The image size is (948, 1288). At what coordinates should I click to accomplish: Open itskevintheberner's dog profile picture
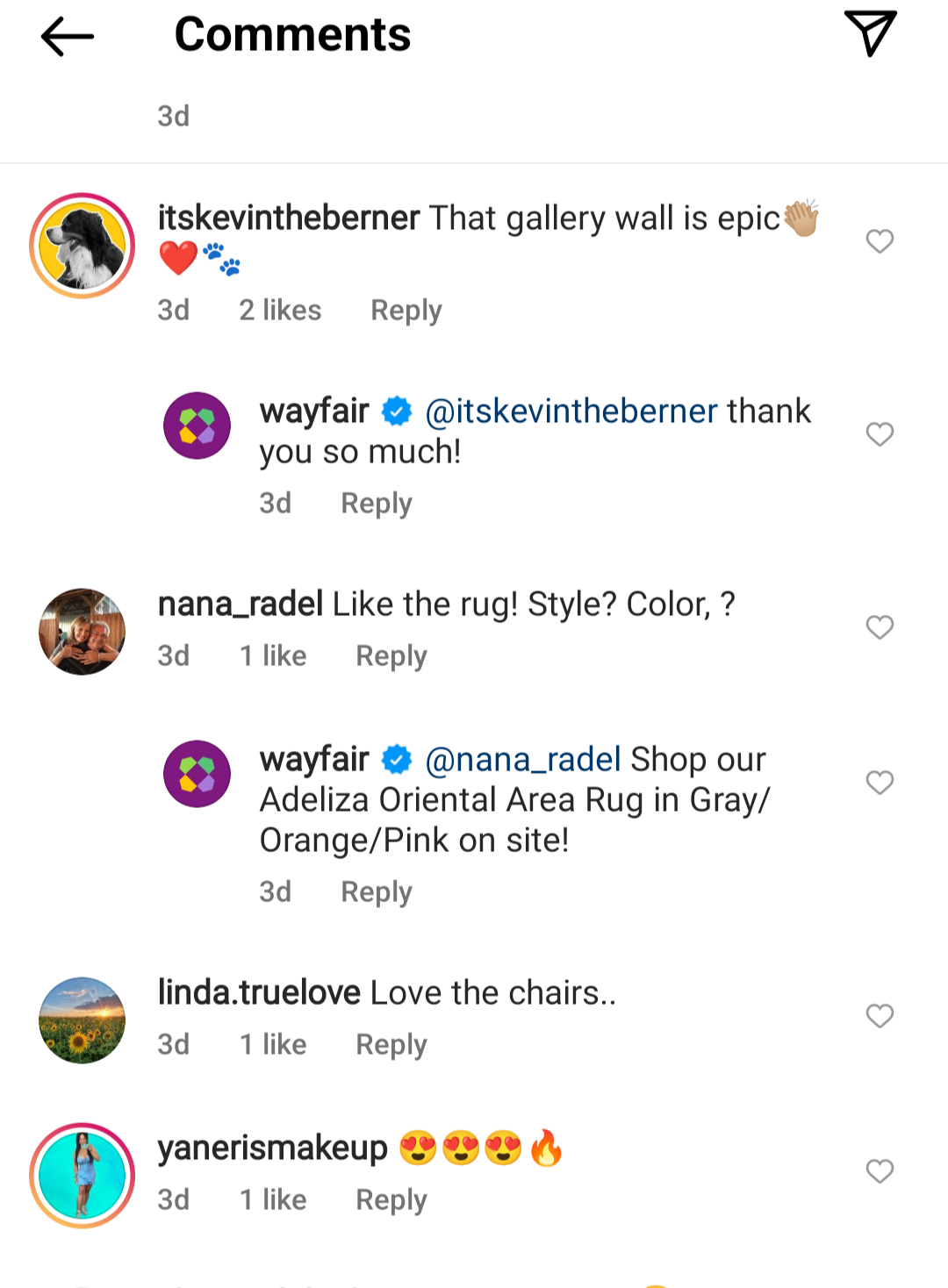click(82, 246)
